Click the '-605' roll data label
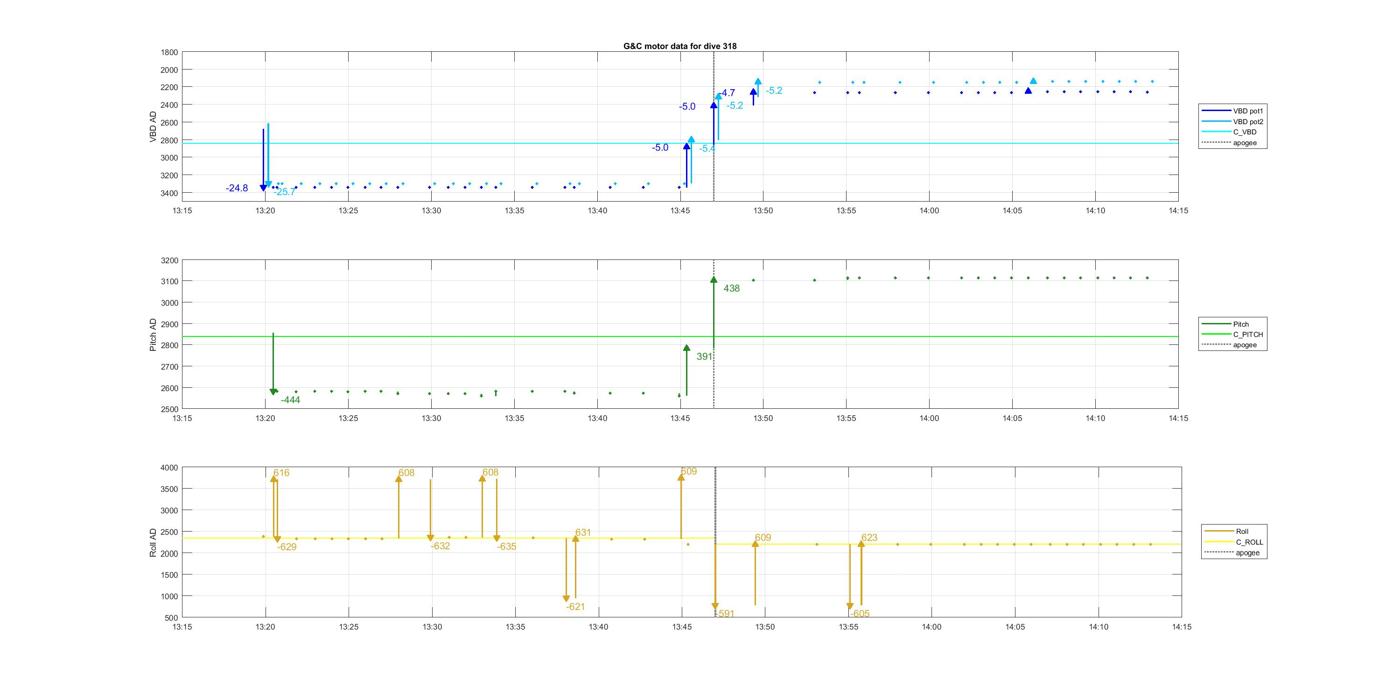This screenshot has width=1400, height=693. click(860, 614)
